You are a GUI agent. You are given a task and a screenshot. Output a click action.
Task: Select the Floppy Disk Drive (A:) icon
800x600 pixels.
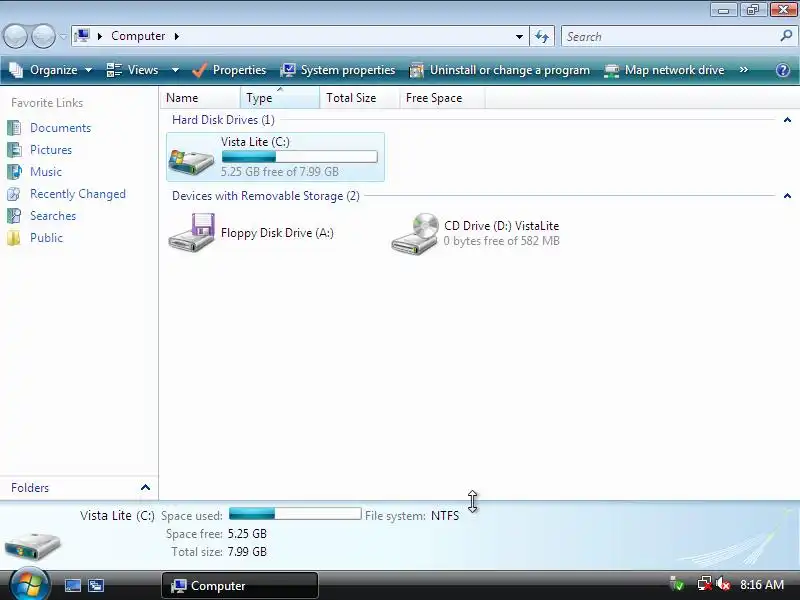click(x=191, y=232)
